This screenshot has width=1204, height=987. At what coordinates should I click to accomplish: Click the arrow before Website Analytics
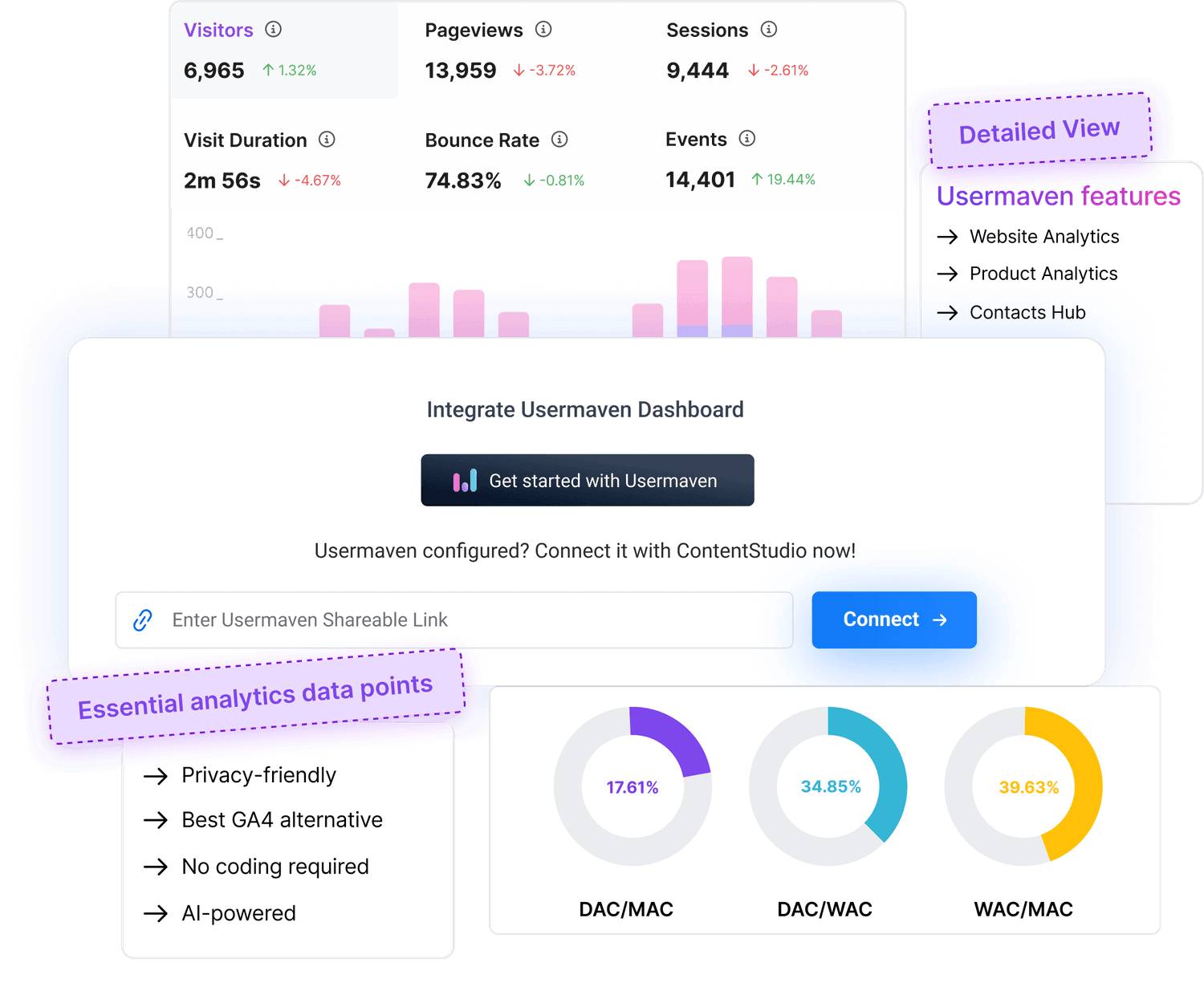pyautogui.click(x=948, y=237)
